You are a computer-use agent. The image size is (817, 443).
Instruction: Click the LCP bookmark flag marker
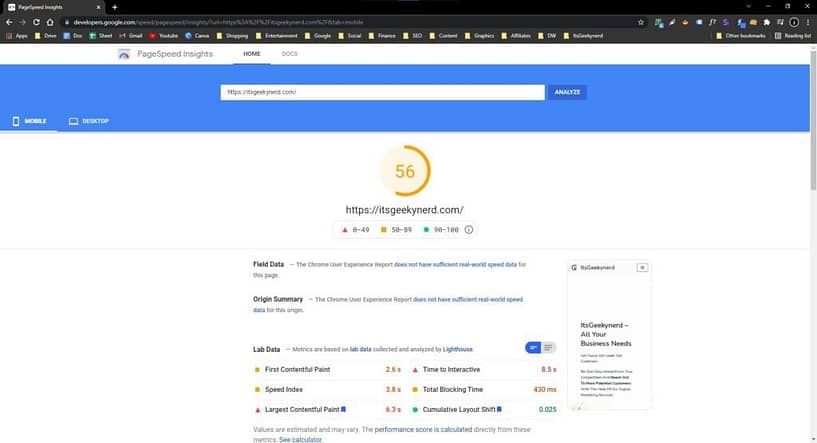[343, 410]
